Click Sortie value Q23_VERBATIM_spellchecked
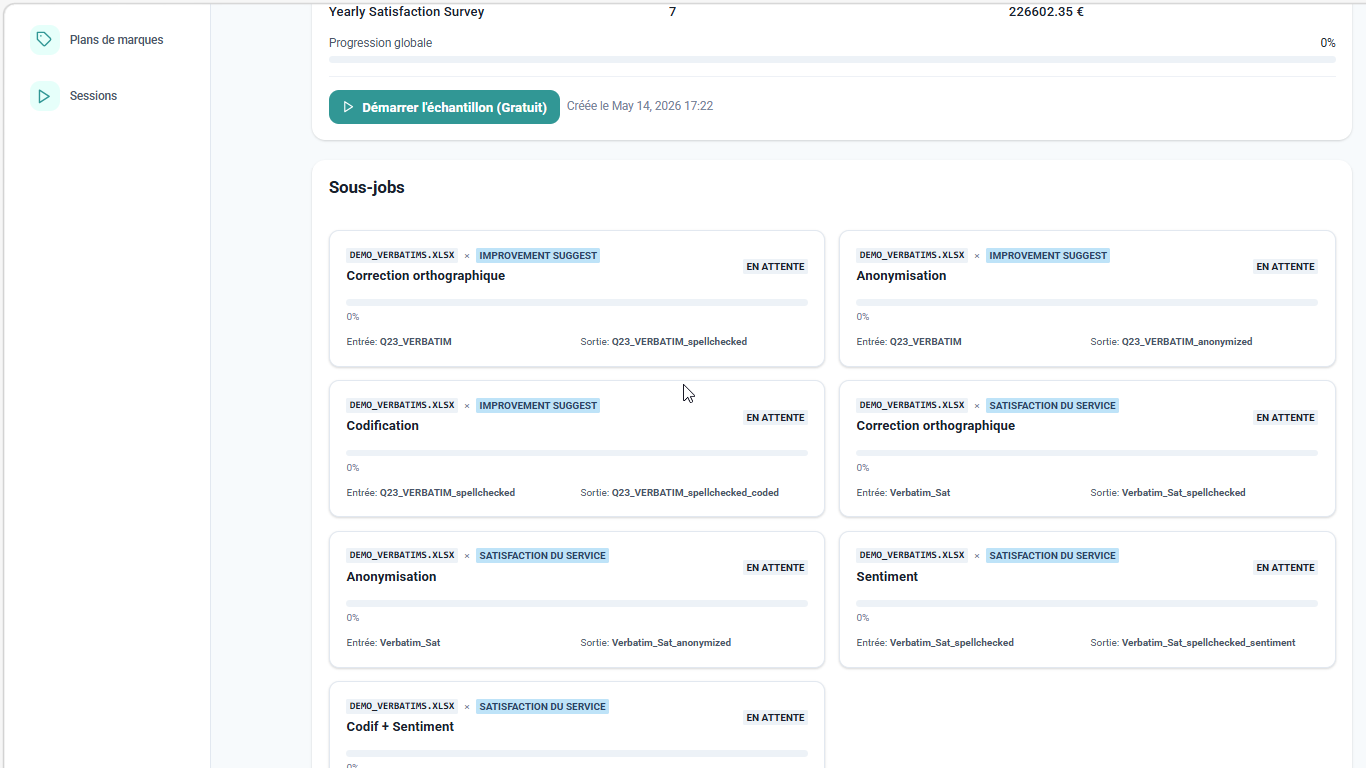The image size is (1366, 768). [x=679, y=342]
